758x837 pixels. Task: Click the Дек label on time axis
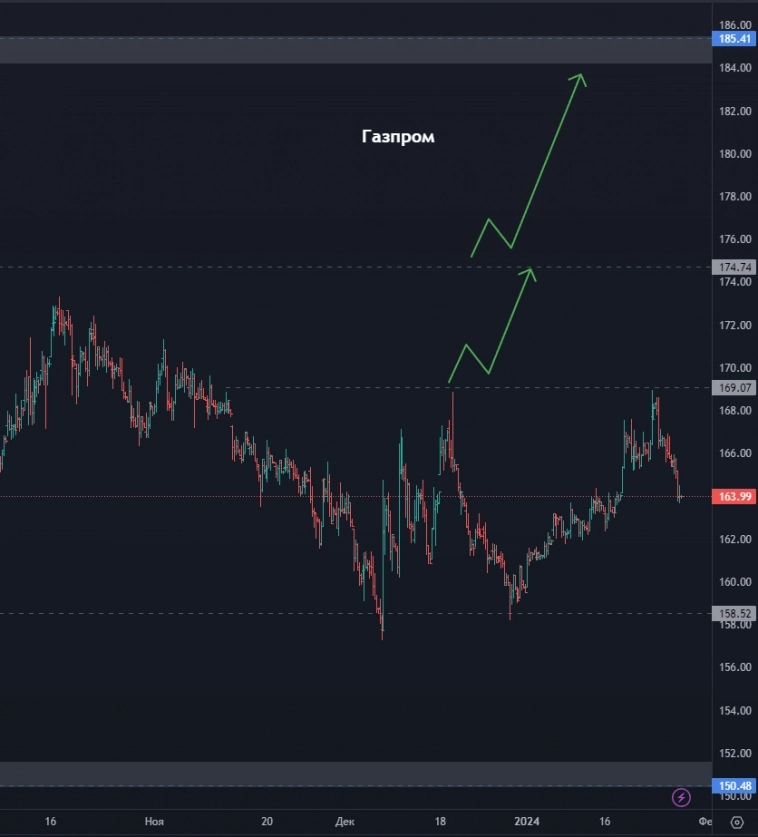pos(345,822)
